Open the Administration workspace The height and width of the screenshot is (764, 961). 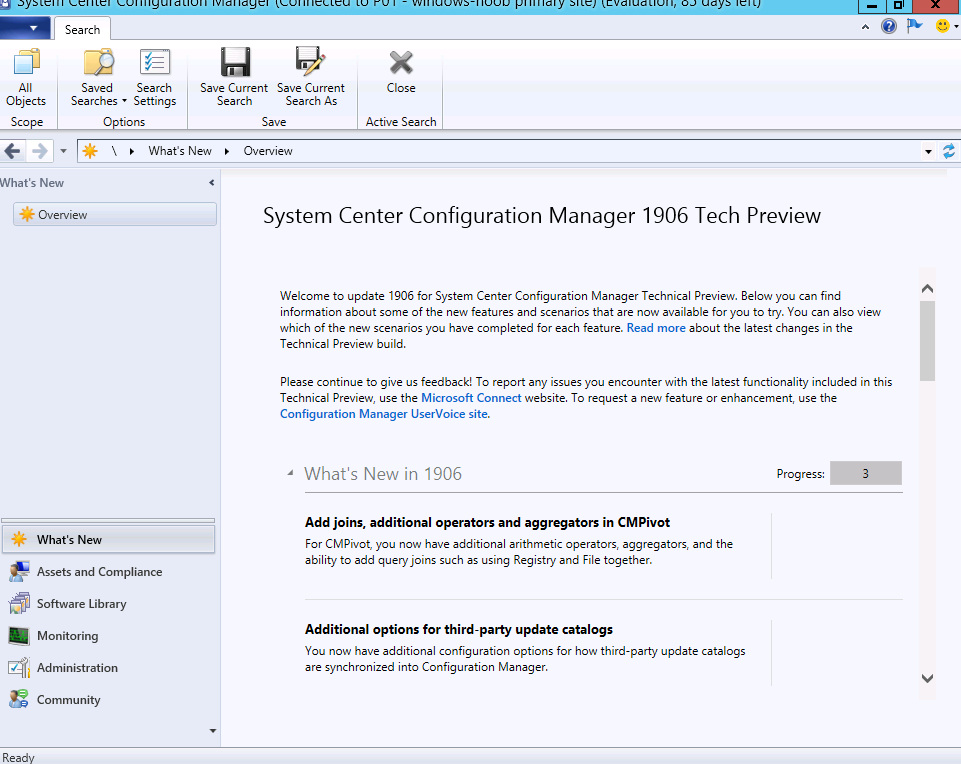point(108,667)
